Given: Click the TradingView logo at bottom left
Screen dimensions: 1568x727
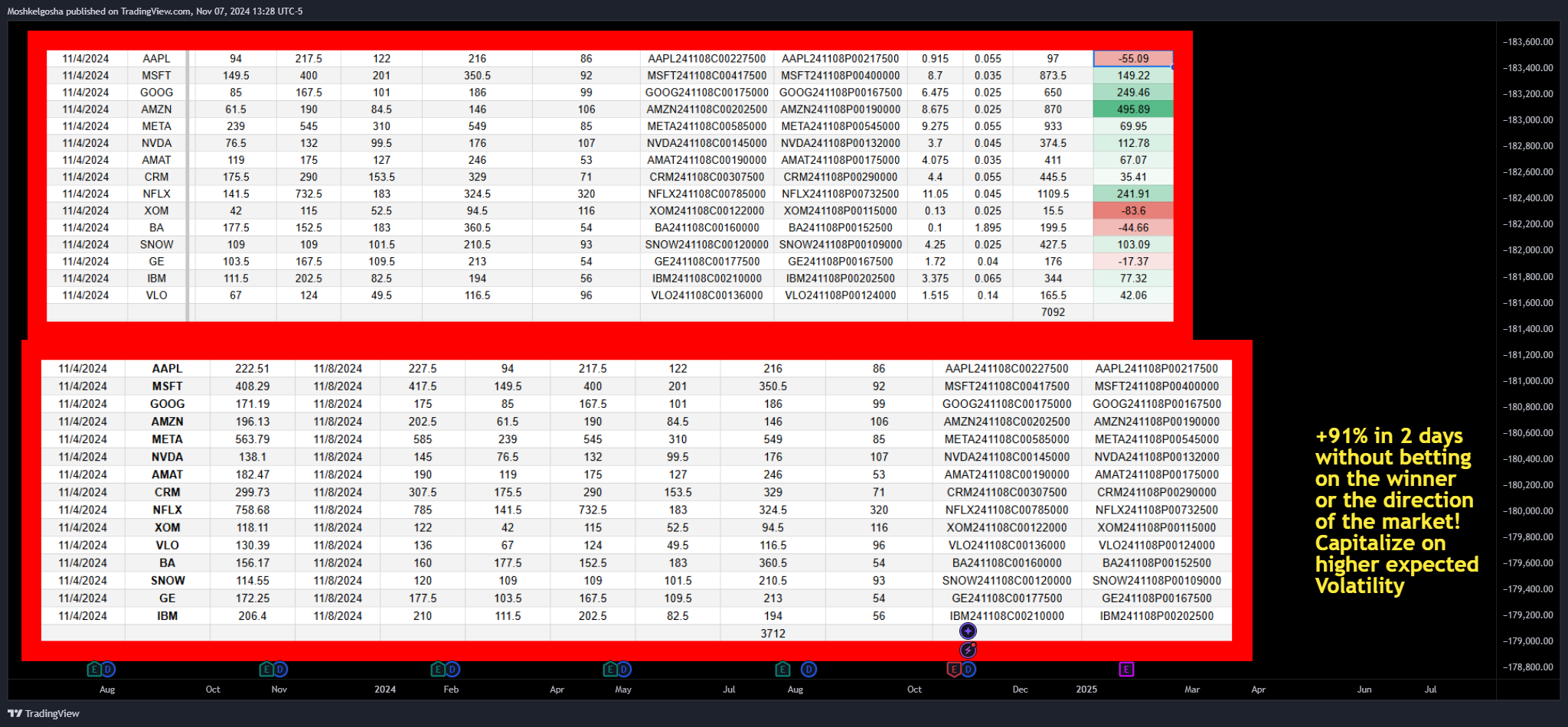Looking at the screenshot, I should coord(44,713).
